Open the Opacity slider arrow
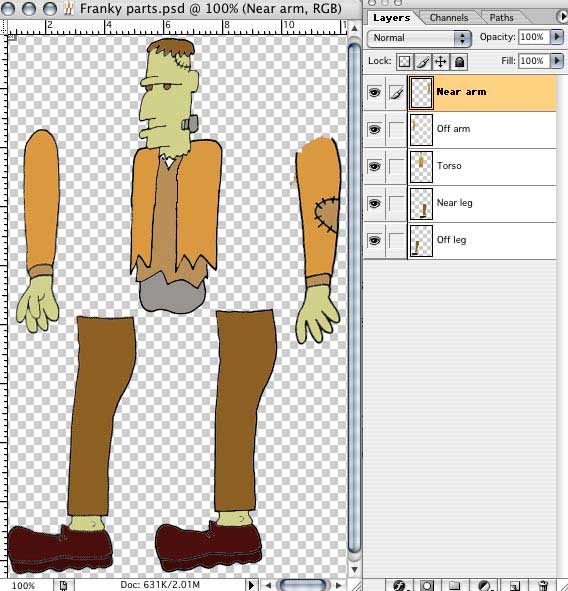The height and width of the screenshot is (591, 568). 557,37
